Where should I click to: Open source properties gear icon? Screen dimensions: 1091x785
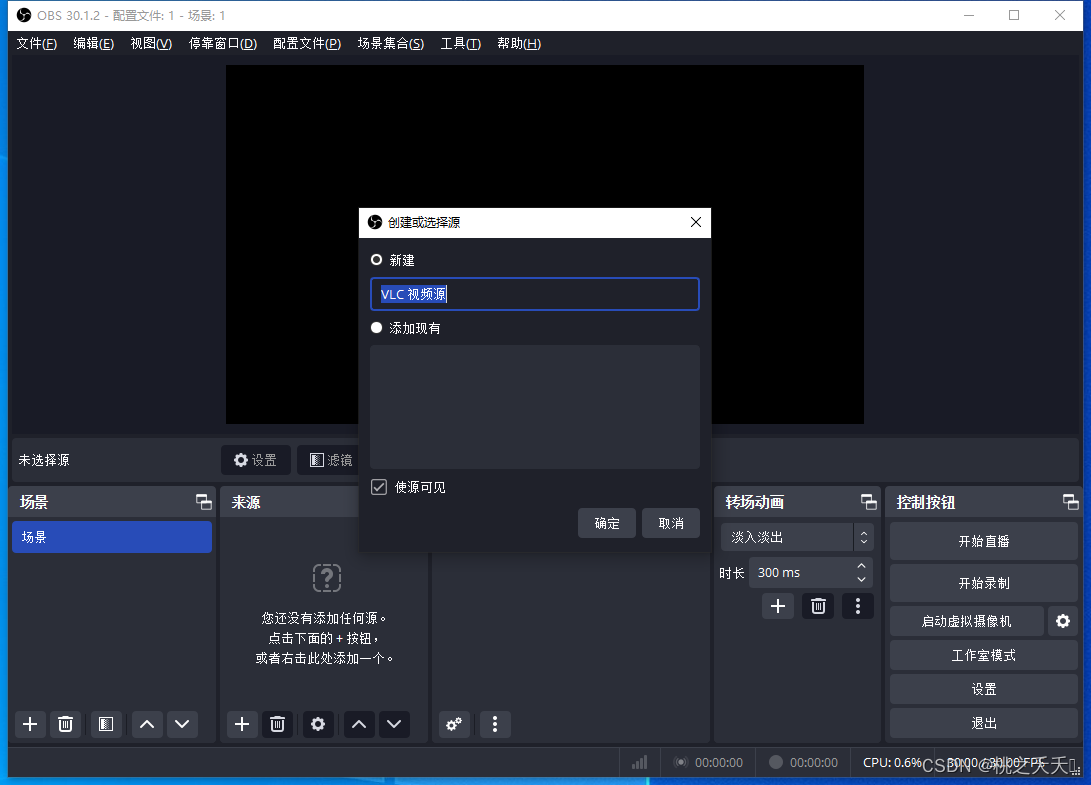(318, 724)
